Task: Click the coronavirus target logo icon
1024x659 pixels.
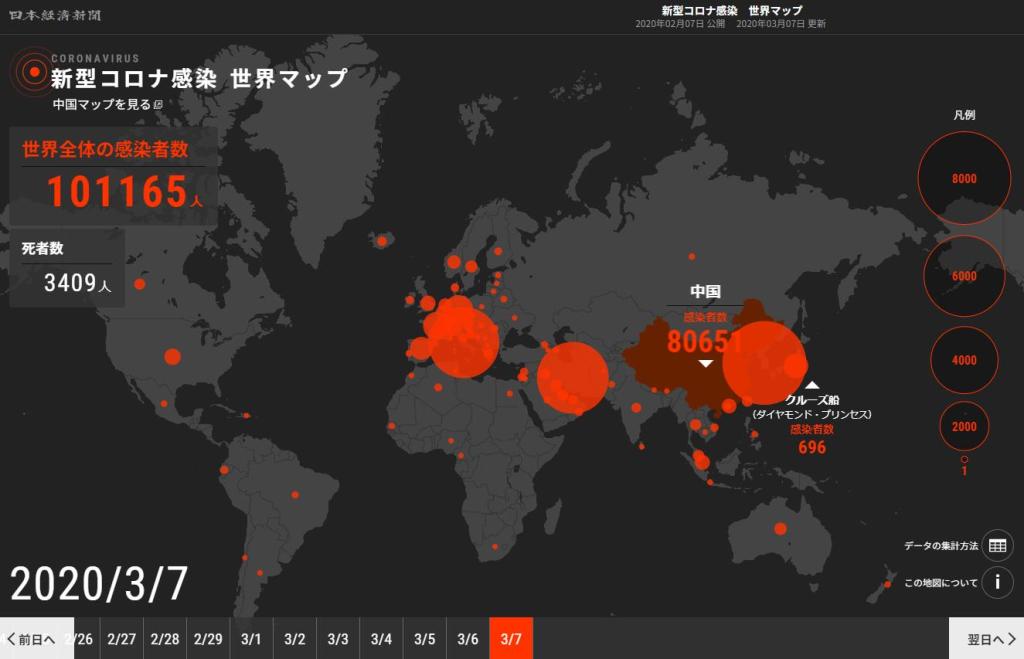Action: pos(28,72)
